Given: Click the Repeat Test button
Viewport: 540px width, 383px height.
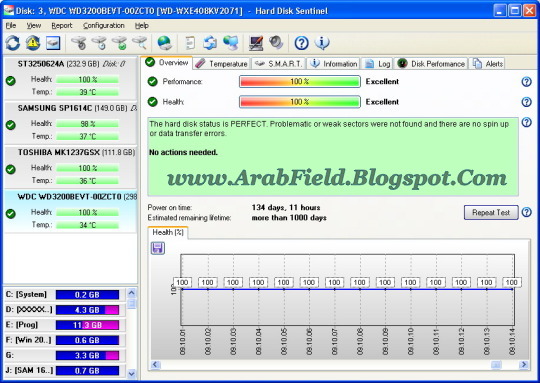Looking at the screenshot, I should [491, 213].
